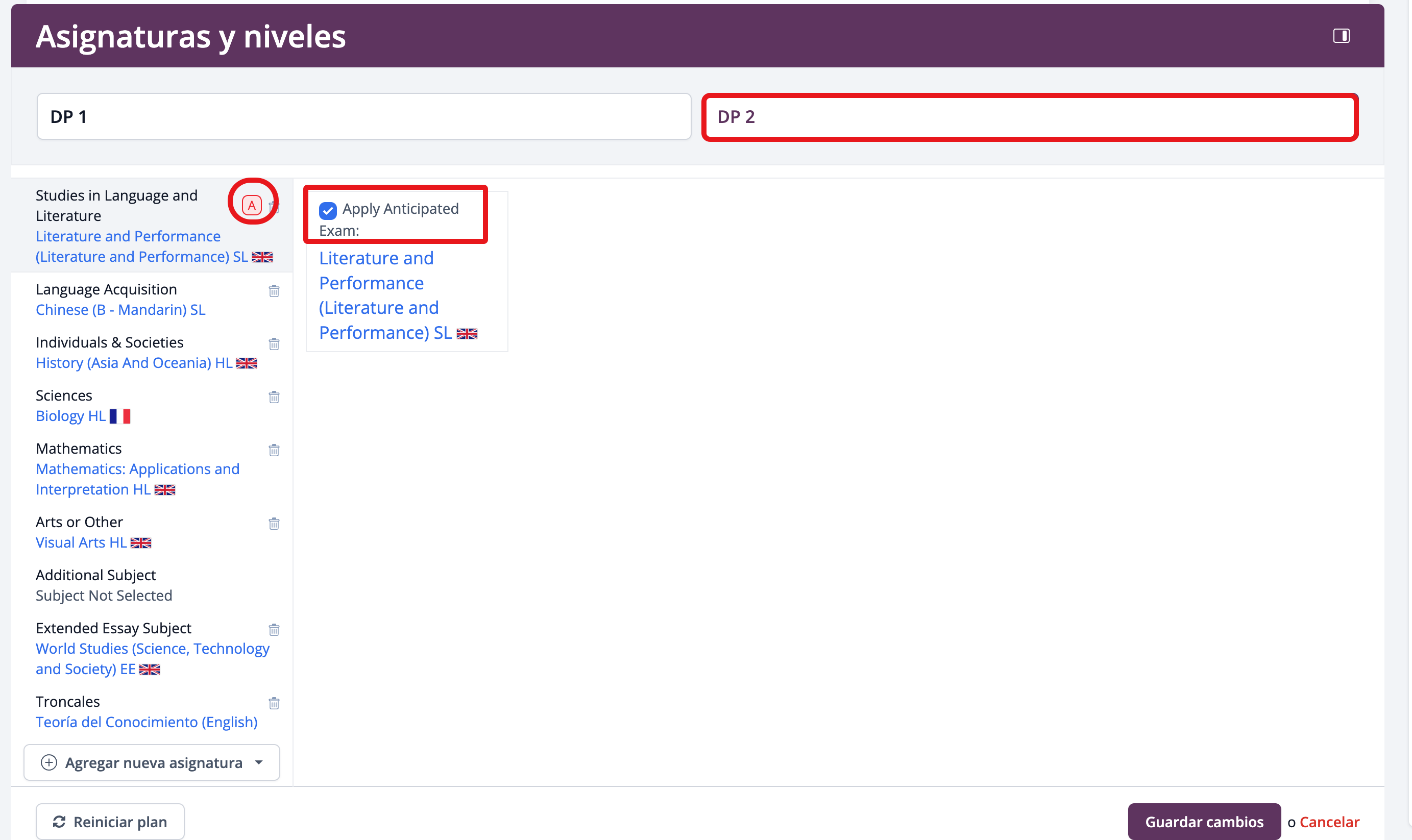Delete the Language Acquisition subject
Image resolution: width=1412 pixels, height=840 pixels.
[274, 291]
